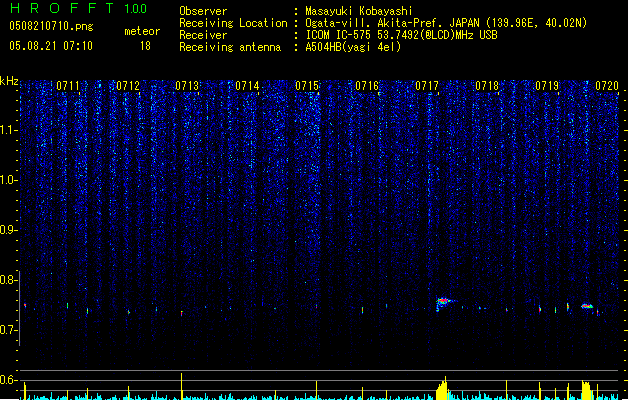Click the 0.7 kHz axis label
The height and width of the screenshot is (400, 629).
(8, 330)
